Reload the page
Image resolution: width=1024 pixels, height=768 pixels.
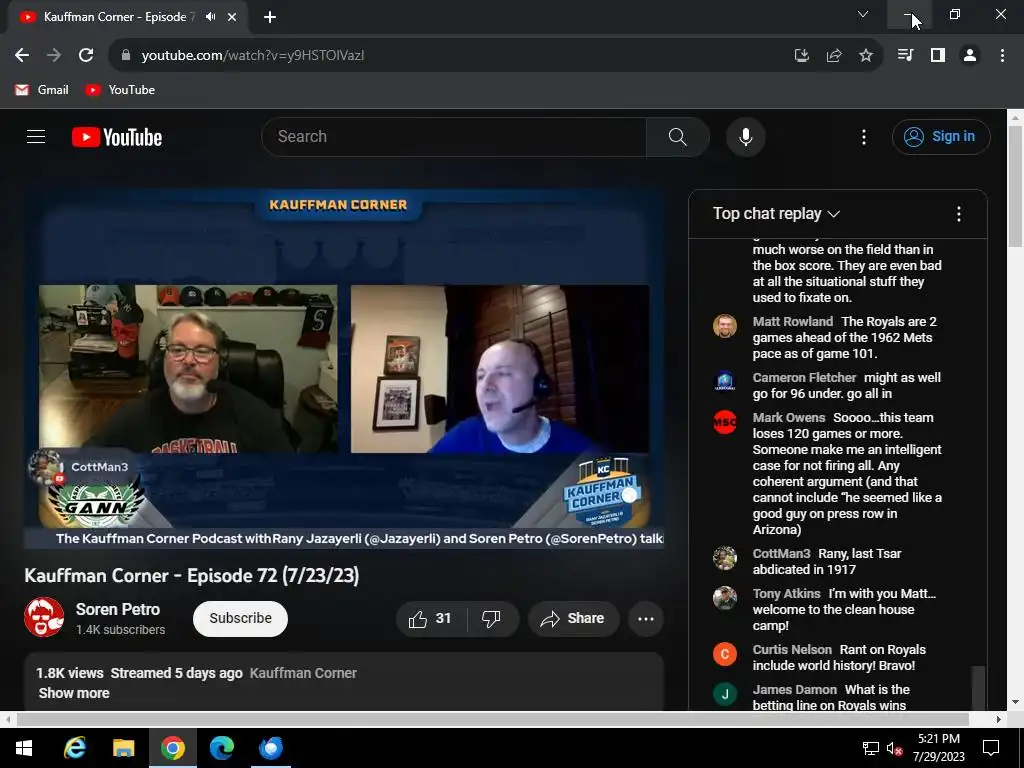86,56
